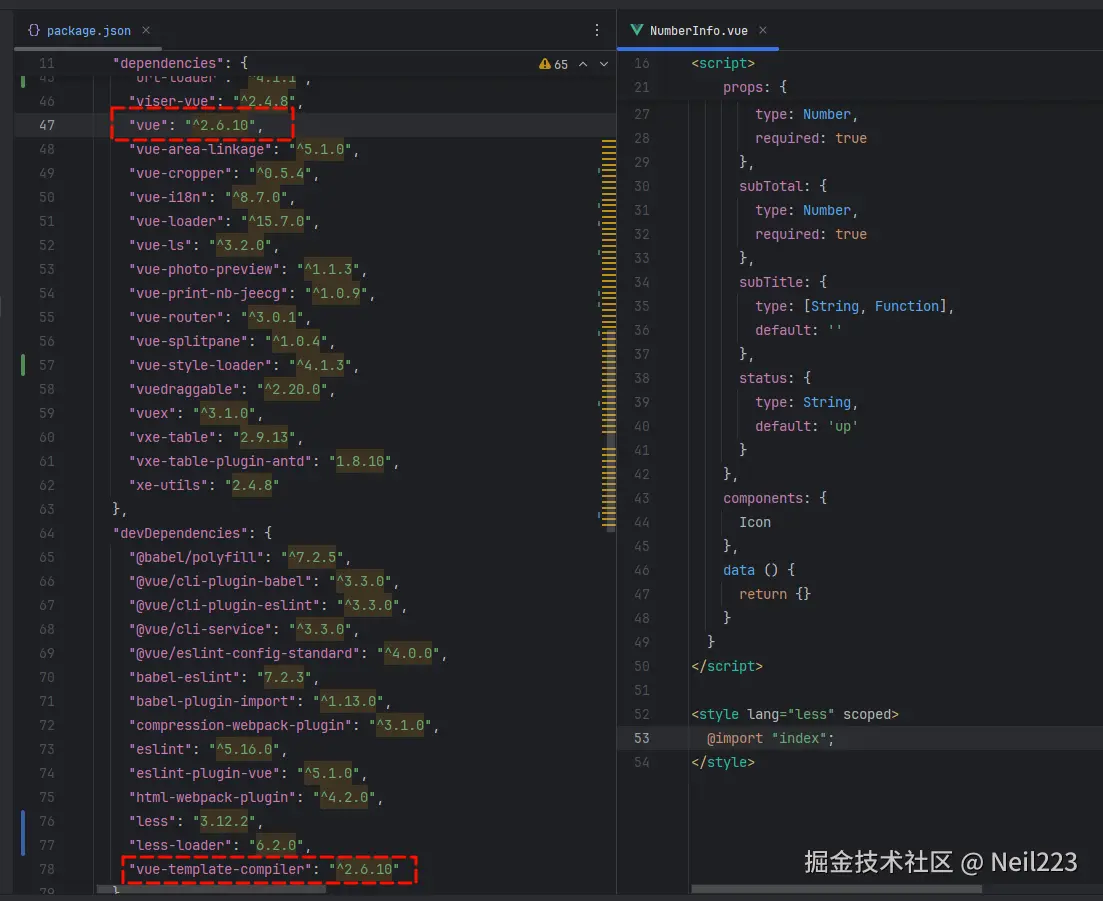Click the "compression-webpack-plugin" line

(x=283, y=725)
